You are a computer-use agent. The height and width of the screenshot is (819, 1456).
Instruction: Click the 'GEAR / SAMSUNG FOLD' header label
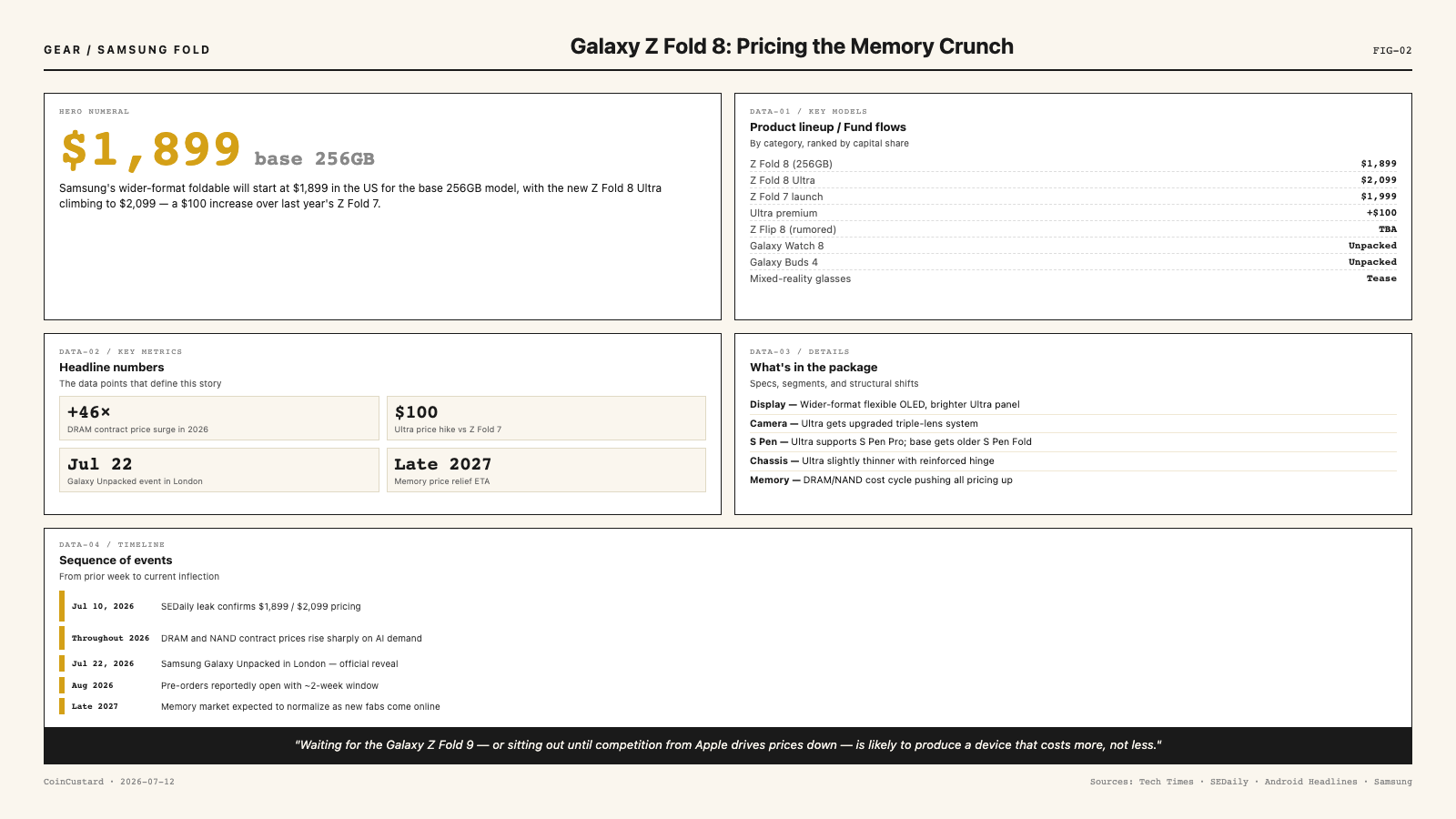[x=126, y=50]
